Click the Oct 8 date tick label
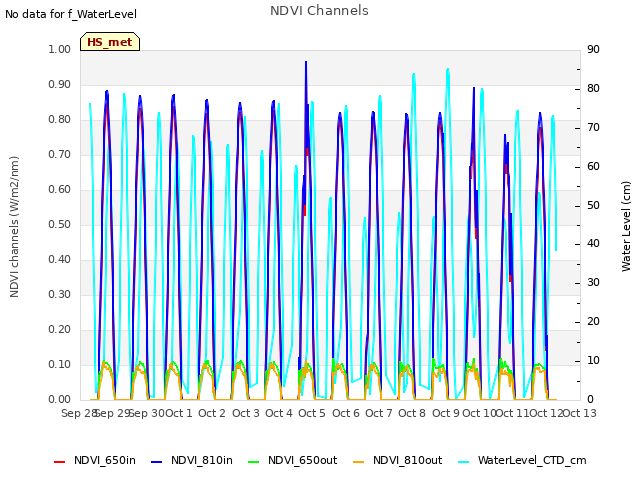 (x=412, y=413)
